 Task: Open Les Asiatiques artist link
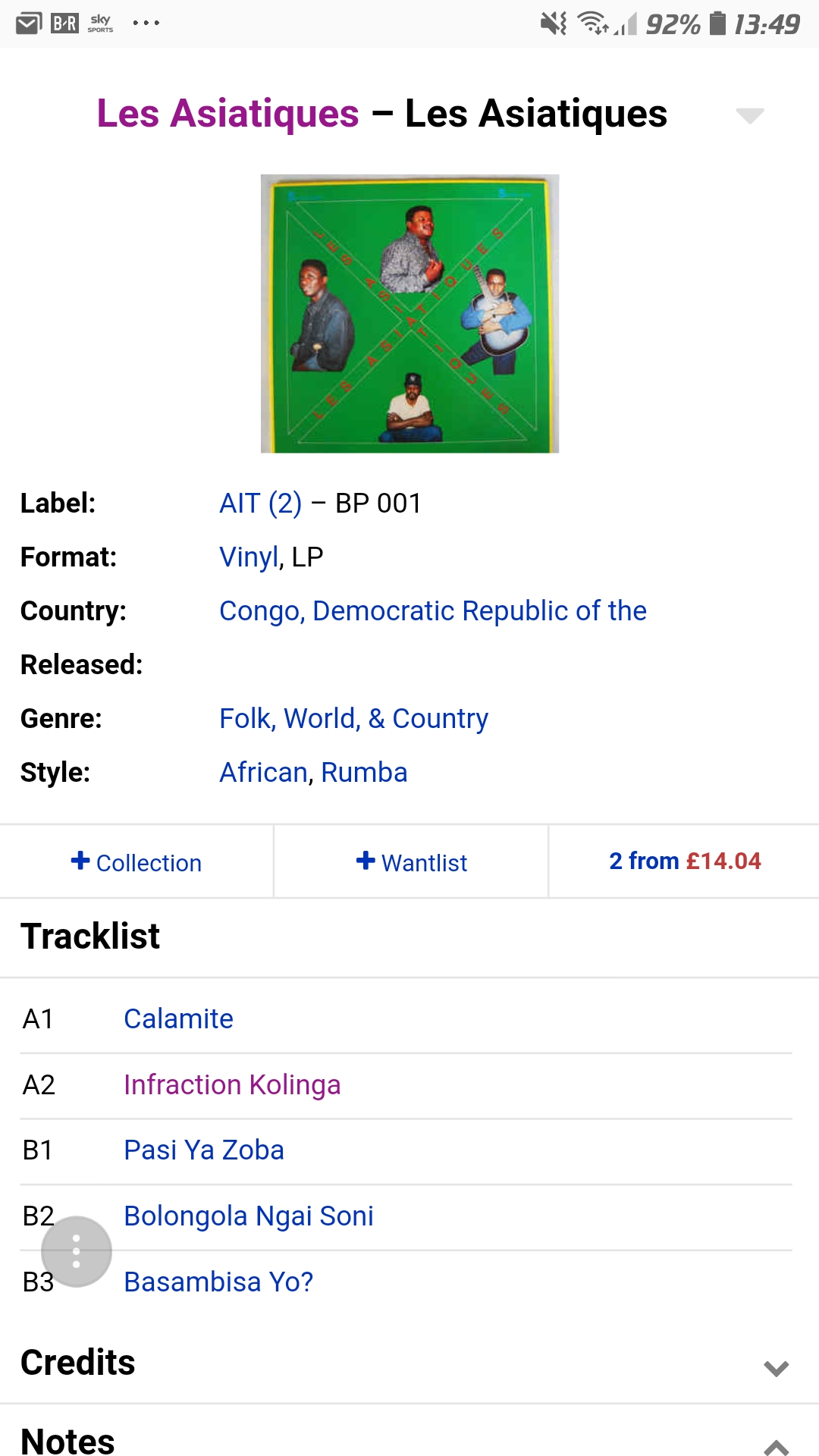point(228,114)
